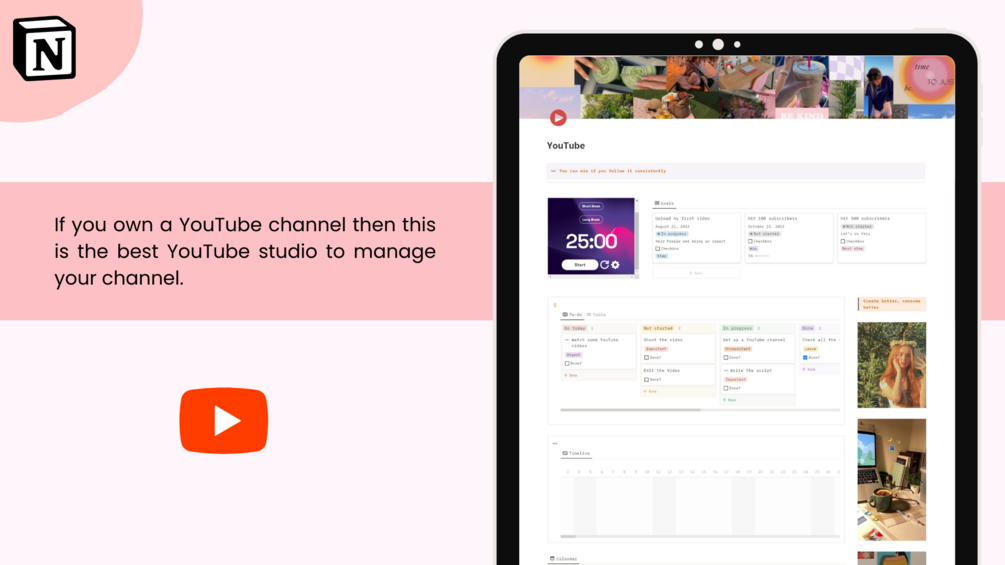The width and height of the screenshot is (1005, 565).
Task: Click the 'Create better, consume better' quote callout
Action: click(892, 304)
